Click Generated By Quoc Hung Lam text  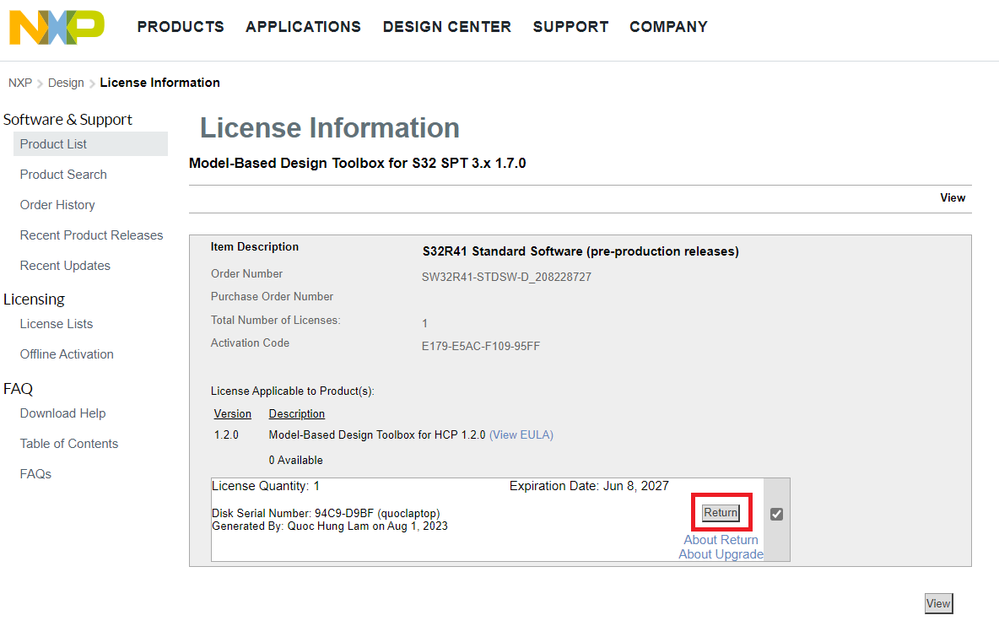329,526
